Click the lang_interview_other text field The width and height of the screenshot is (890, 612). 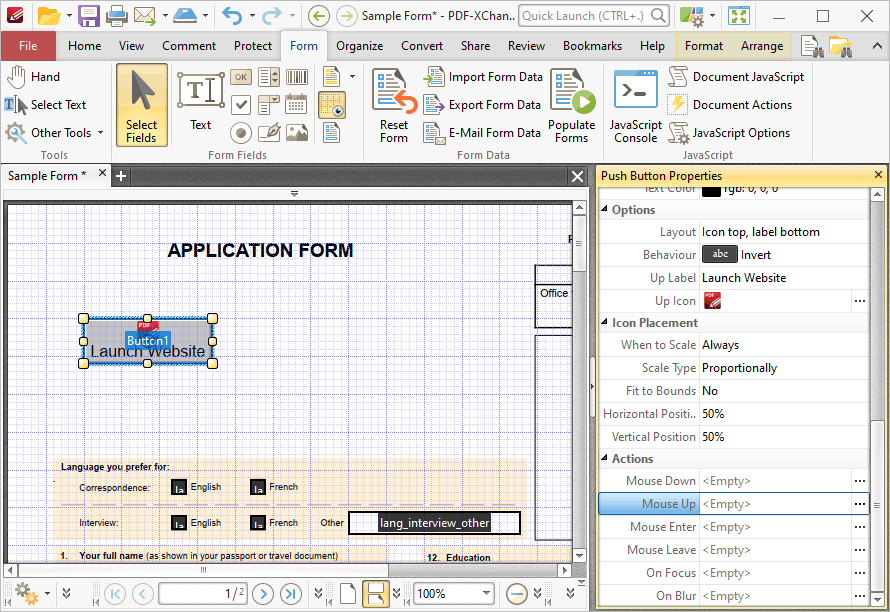[434, 523]
